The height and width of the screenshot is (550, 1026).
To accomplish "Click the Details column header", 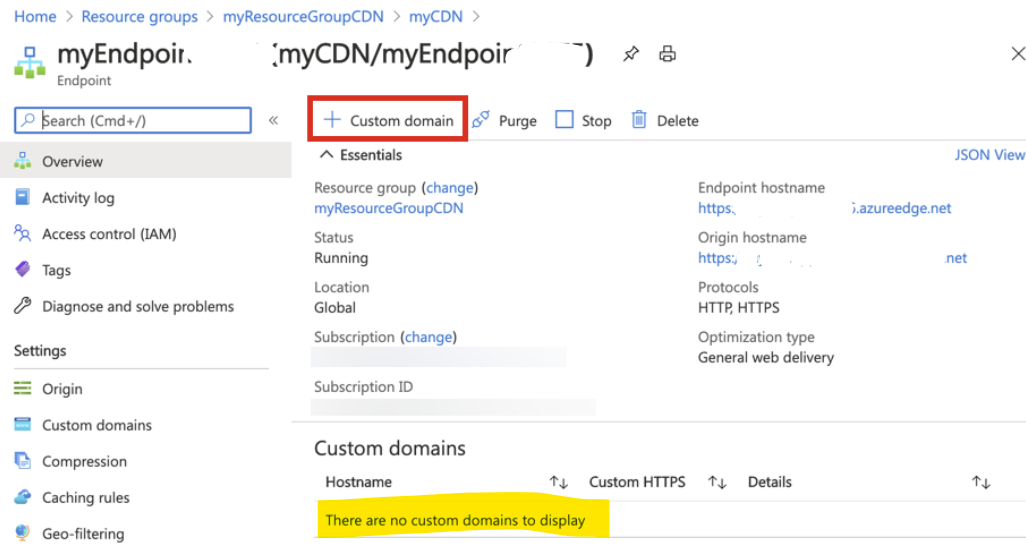I will pos(770,482).
